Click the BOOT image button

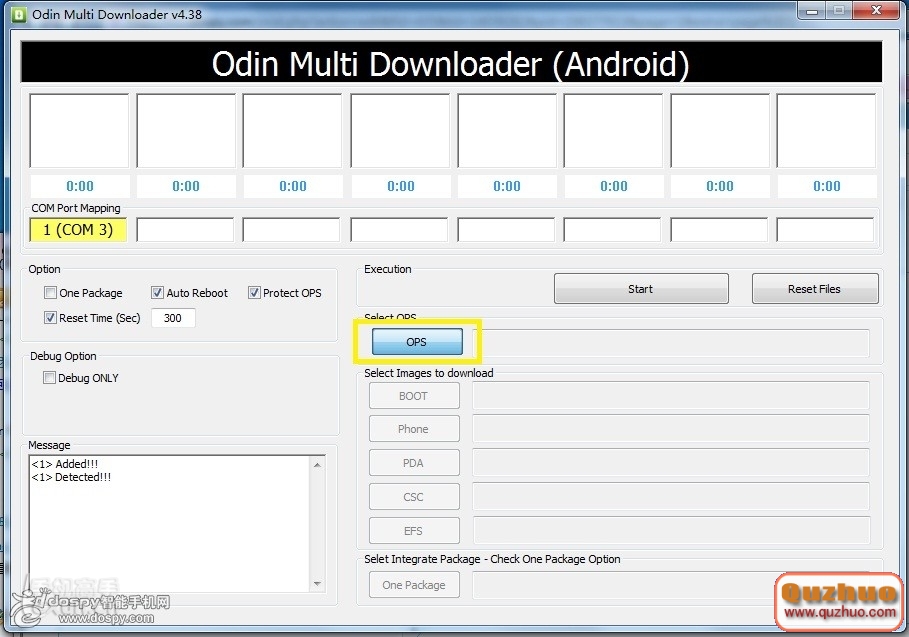414,396
